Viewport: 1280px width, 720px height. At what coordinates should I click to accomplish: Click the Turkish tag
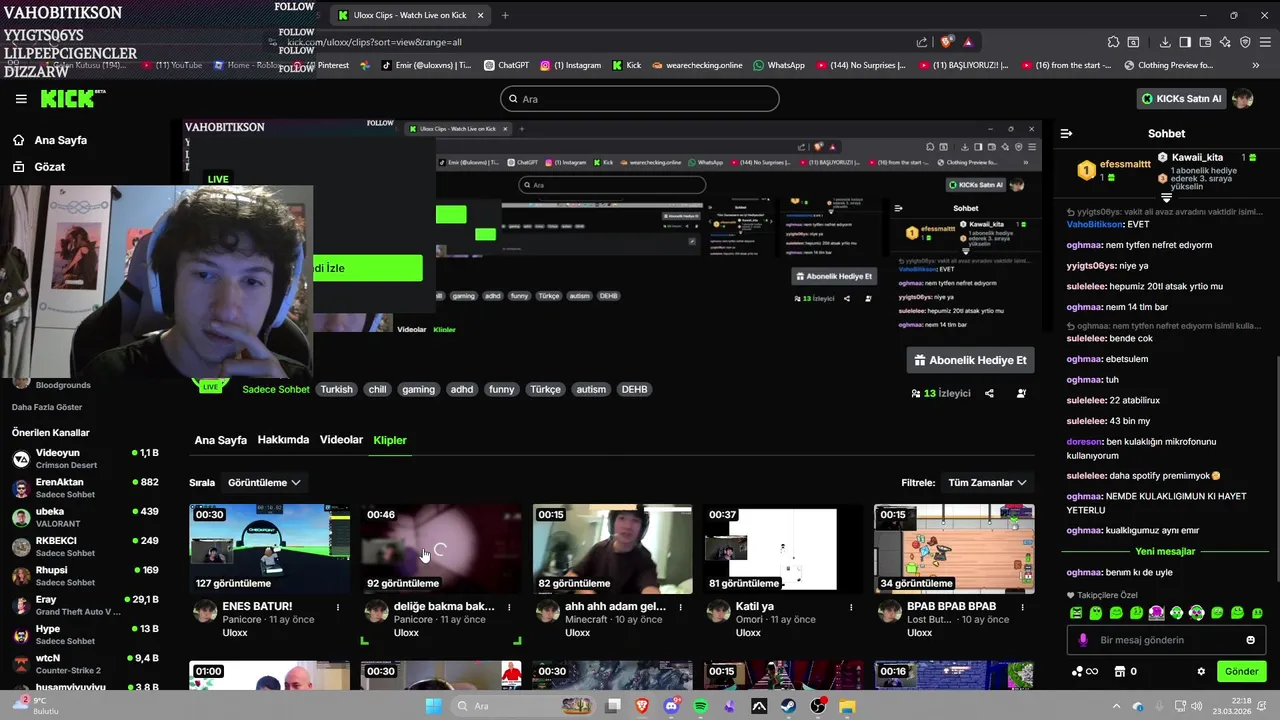(336, 389)
